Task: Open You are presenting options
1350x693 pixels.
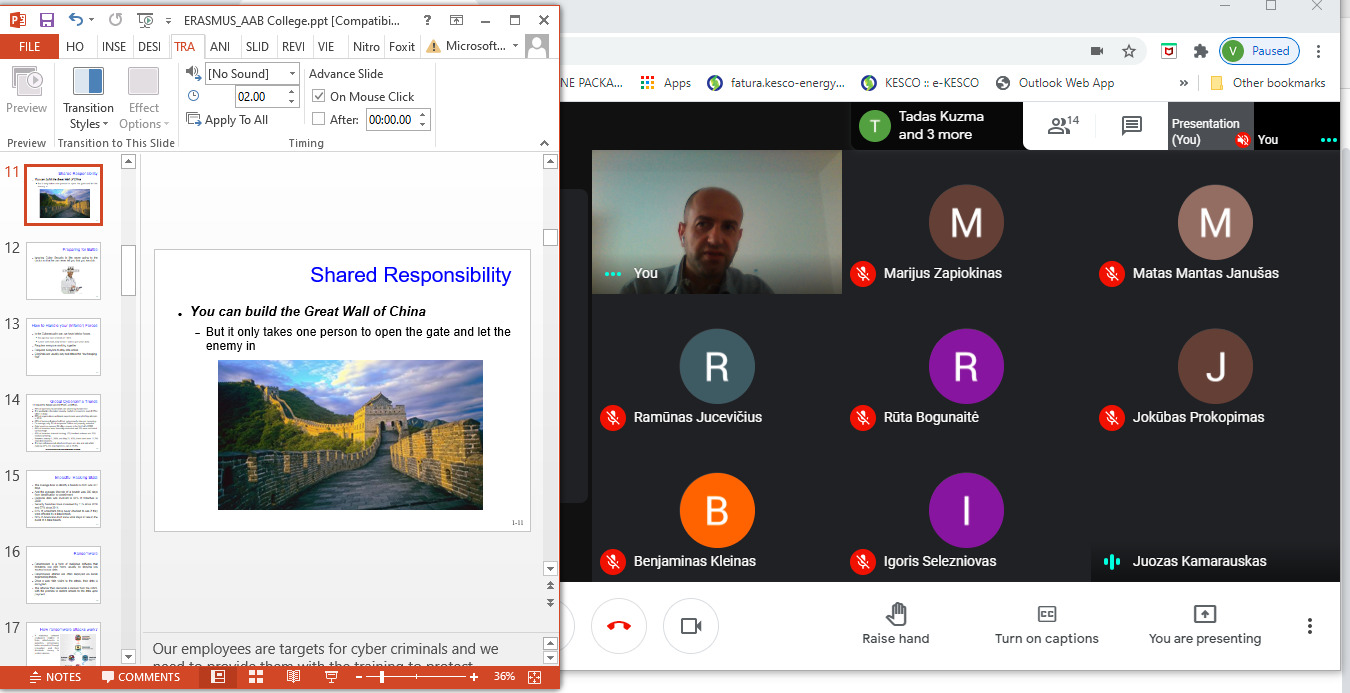Action: (1204, 624)
